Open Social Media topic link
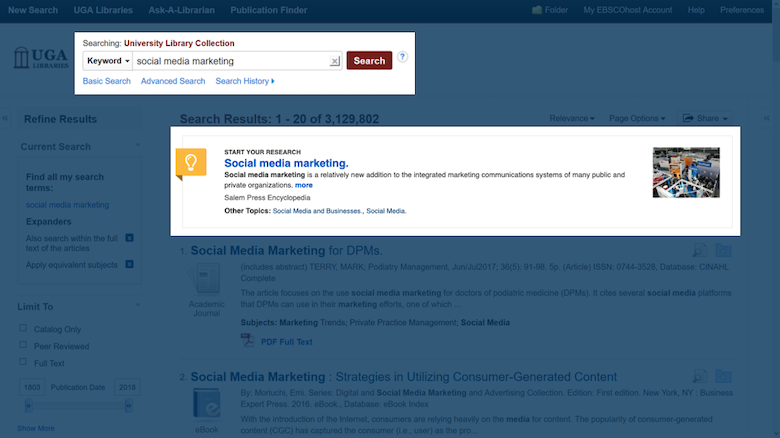The width and height of the screenshot is (780, 438). (x=386, y=211)
